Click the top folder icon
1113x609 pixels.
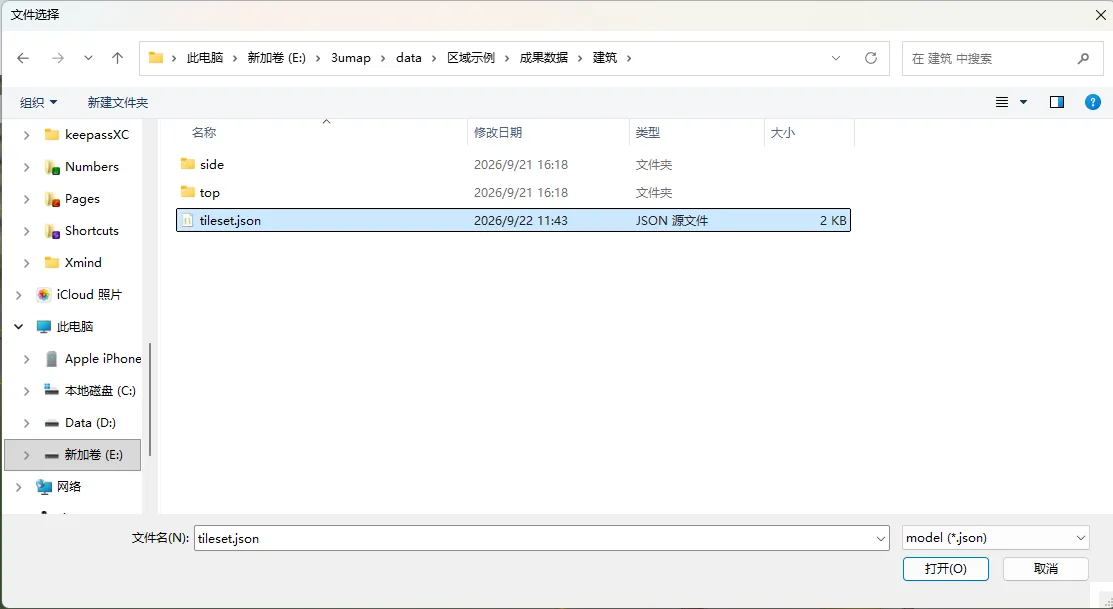(187, 192)
